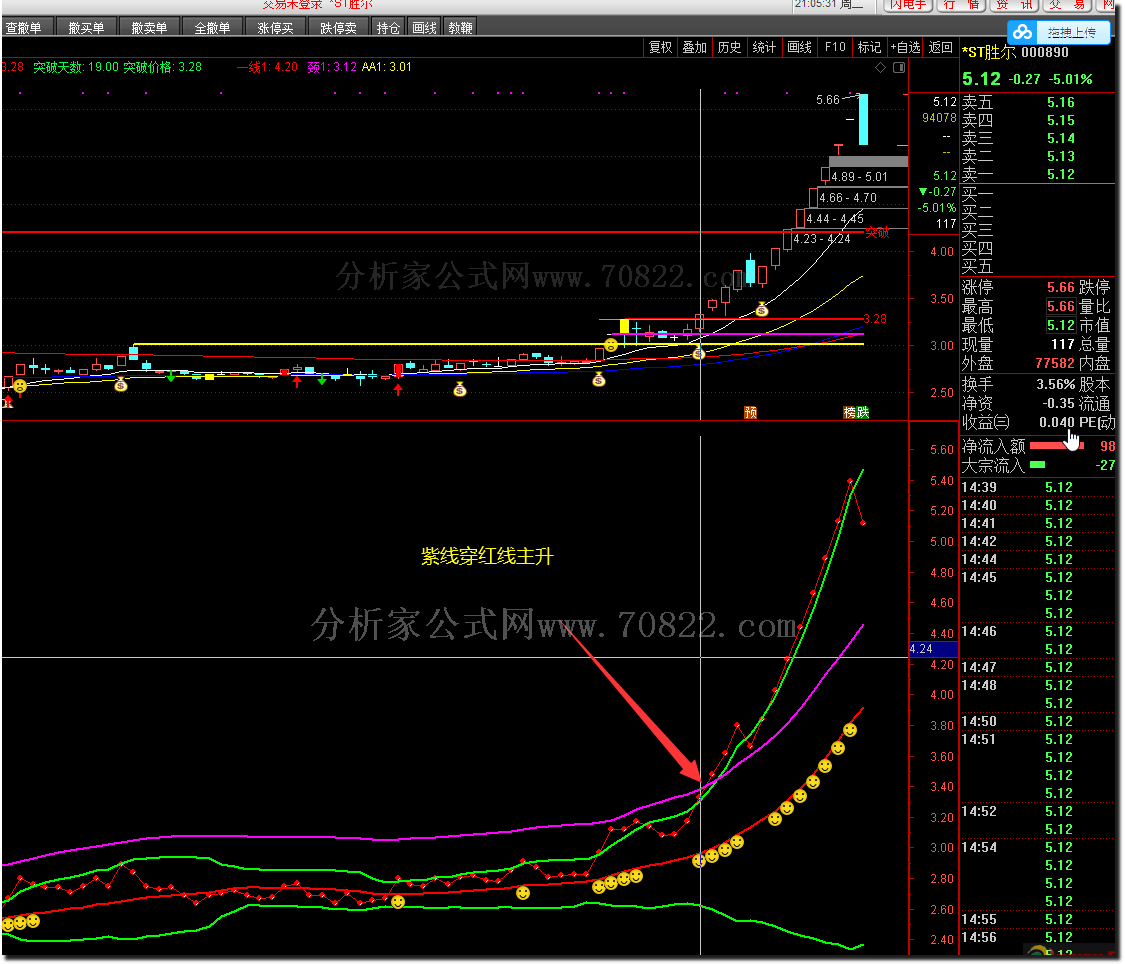Click the topmost smiley on the lower red curve
Image resolution: width=1125 pixels, height=964 pixels.
click(x=850, y=730)
